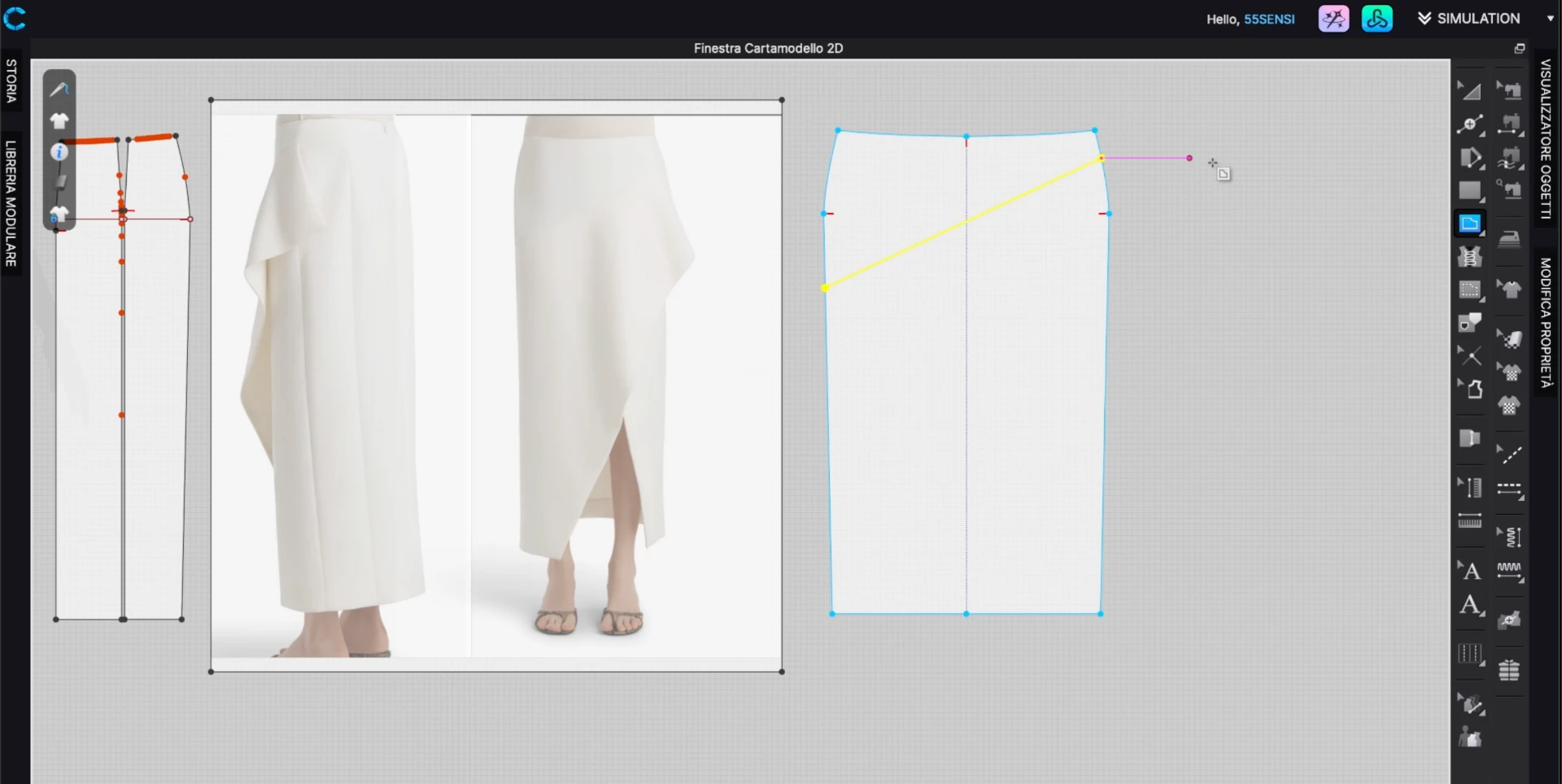Toggle the gray fabric surface icon

(x=59, y=183)
